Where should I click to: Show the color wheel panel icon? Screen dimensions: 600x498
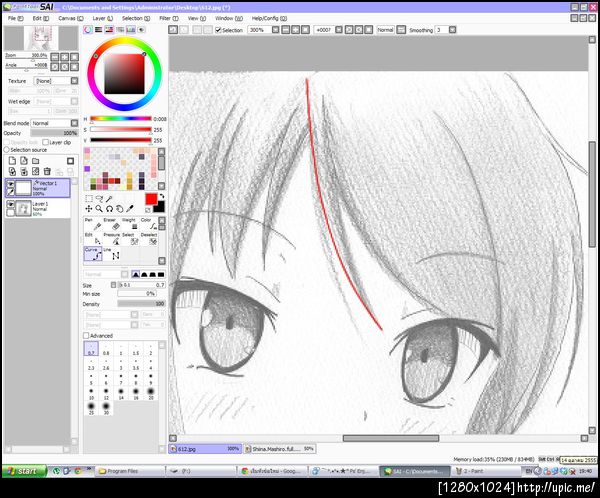(x=88, y=29)
